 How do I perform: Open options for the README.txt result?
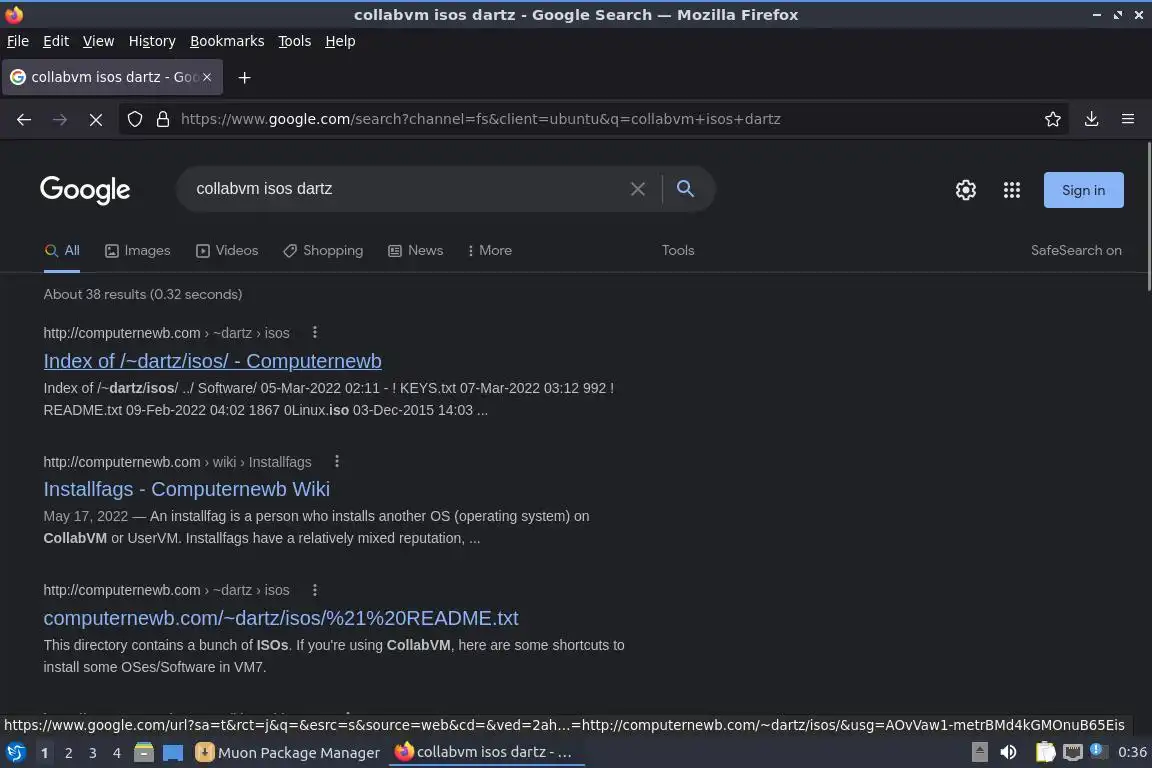314,590
